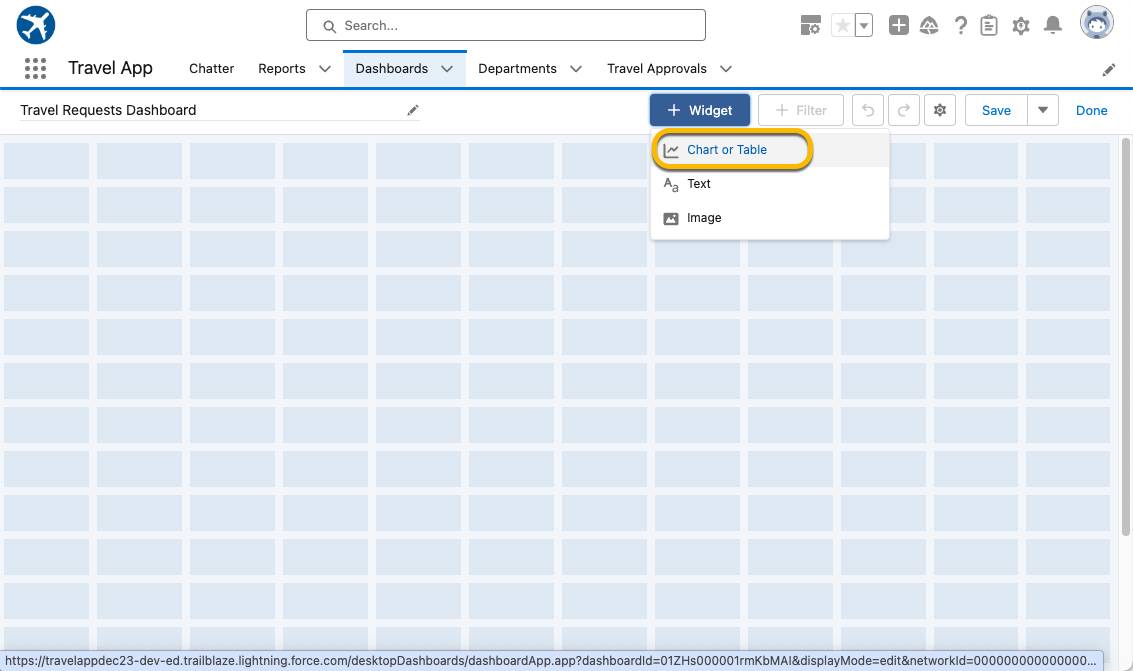The height and width of the screenshot is (671, 1133).
Task: Click the Travel App airplane logo
Action: click(x=35, y=25)
